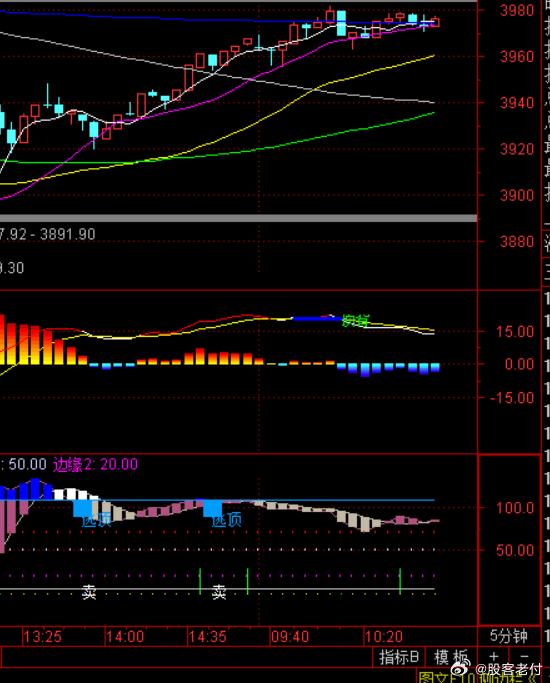Click the 09:40 time axis label
Image resolution: width=550 pixels, height=683 pixels.
tap(290, 637)
